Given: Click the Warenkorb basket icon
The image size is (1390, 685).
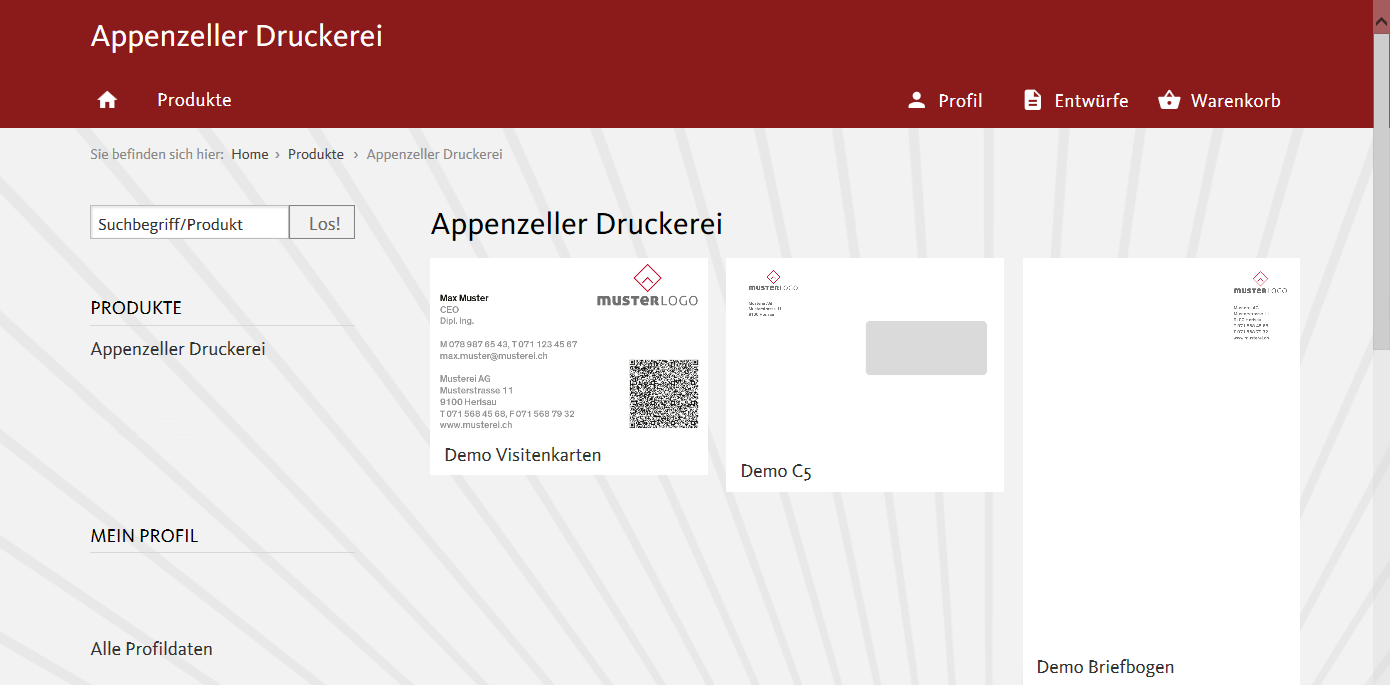Looking at the screenshot, I should pyautogui.click(x=1169, y=100).
